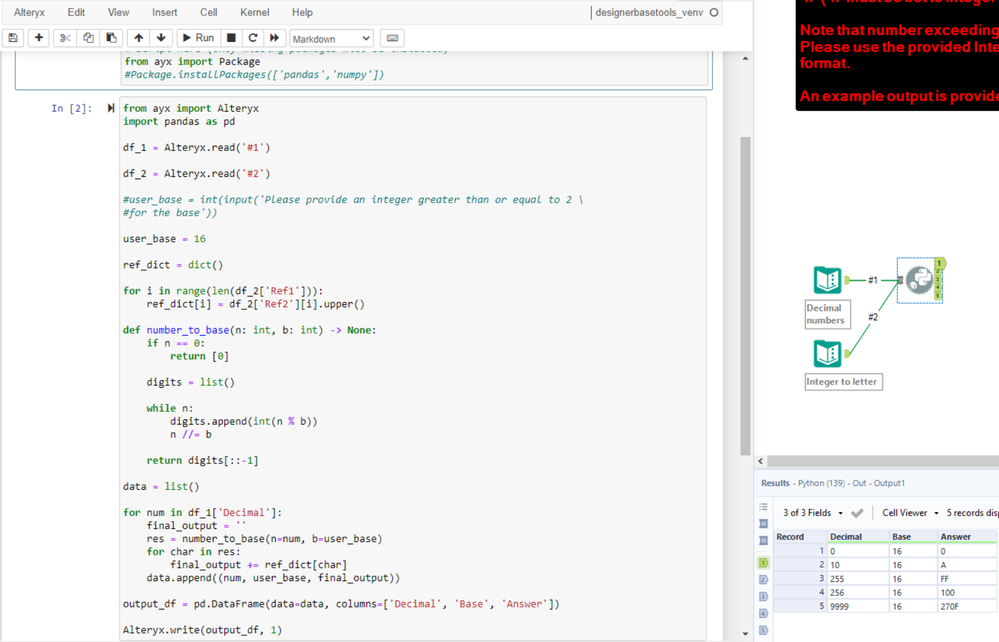Interrupt the kernel with the stop icon
Image resolution: width=999 pixels, height=642 pixels.
pos(230,37)
